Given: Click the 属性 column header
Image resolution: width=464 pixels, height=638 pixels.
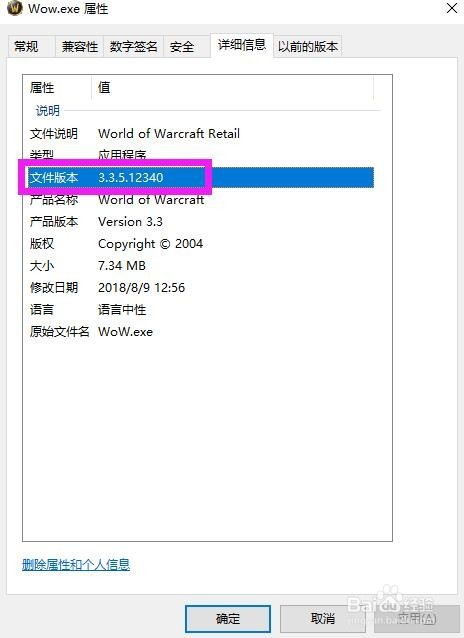Looking at the screenshot, I should pos(57,87).
